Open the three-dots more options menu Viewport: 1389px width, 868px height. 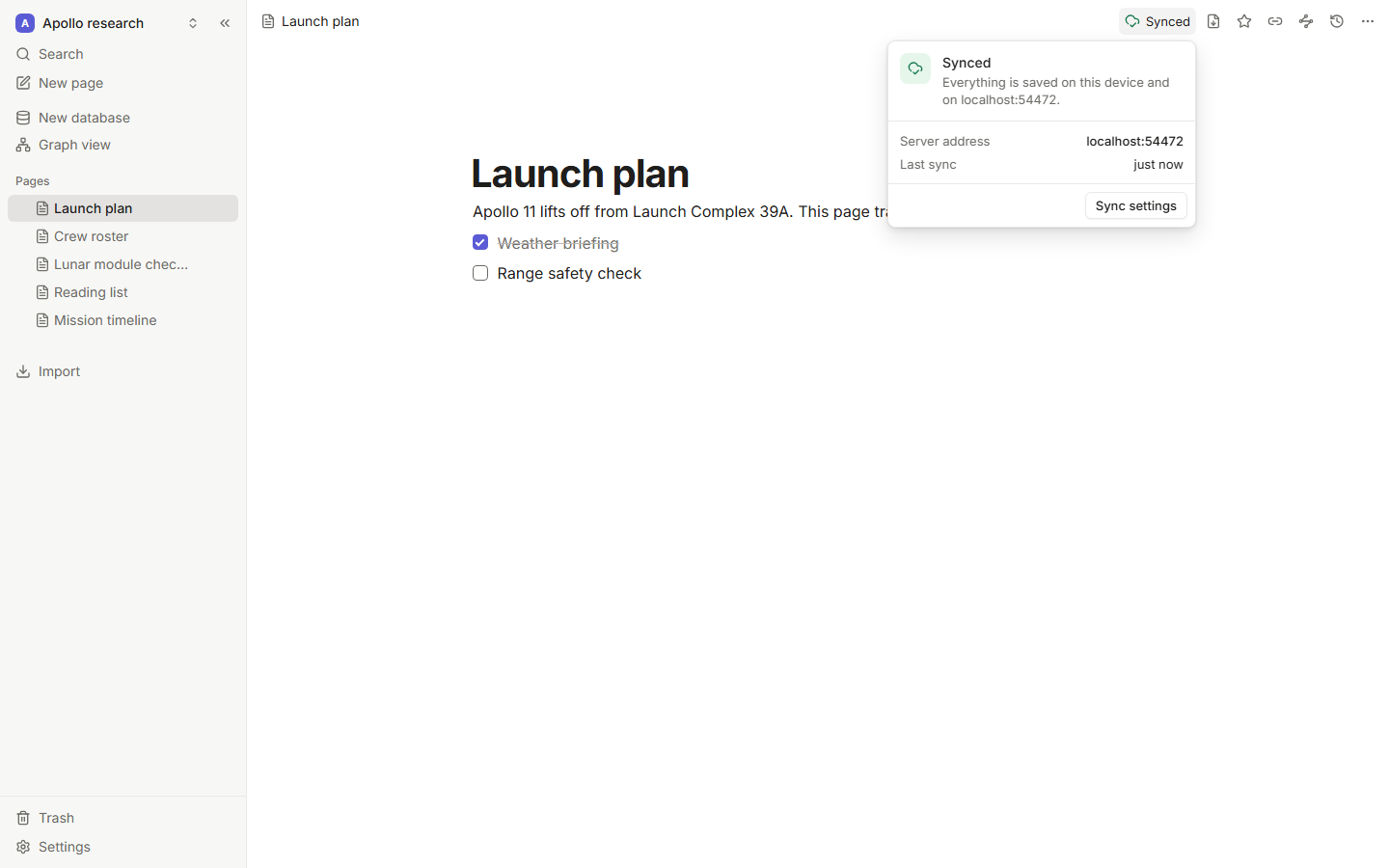(1368, 21)
